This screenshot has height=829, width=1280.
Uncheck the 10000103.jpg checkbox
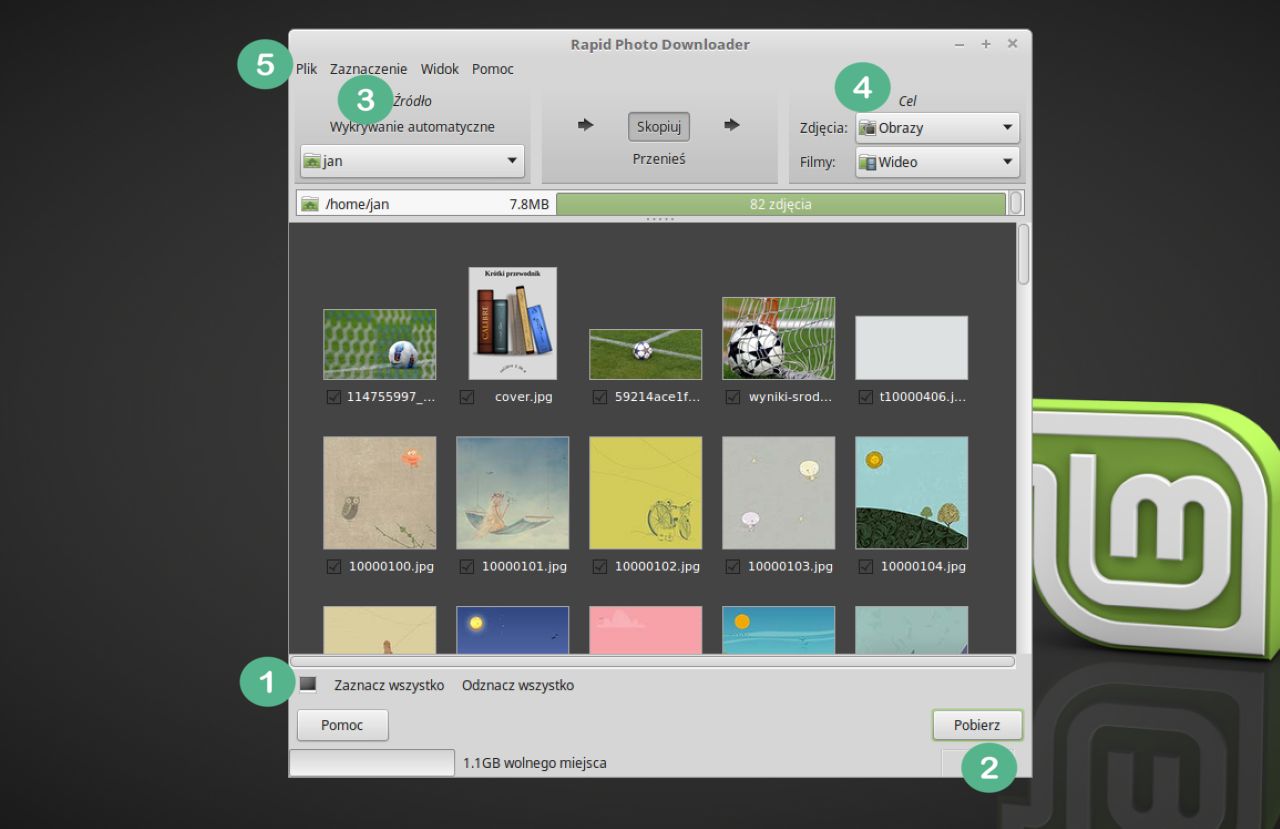click(x=733, y=566)
